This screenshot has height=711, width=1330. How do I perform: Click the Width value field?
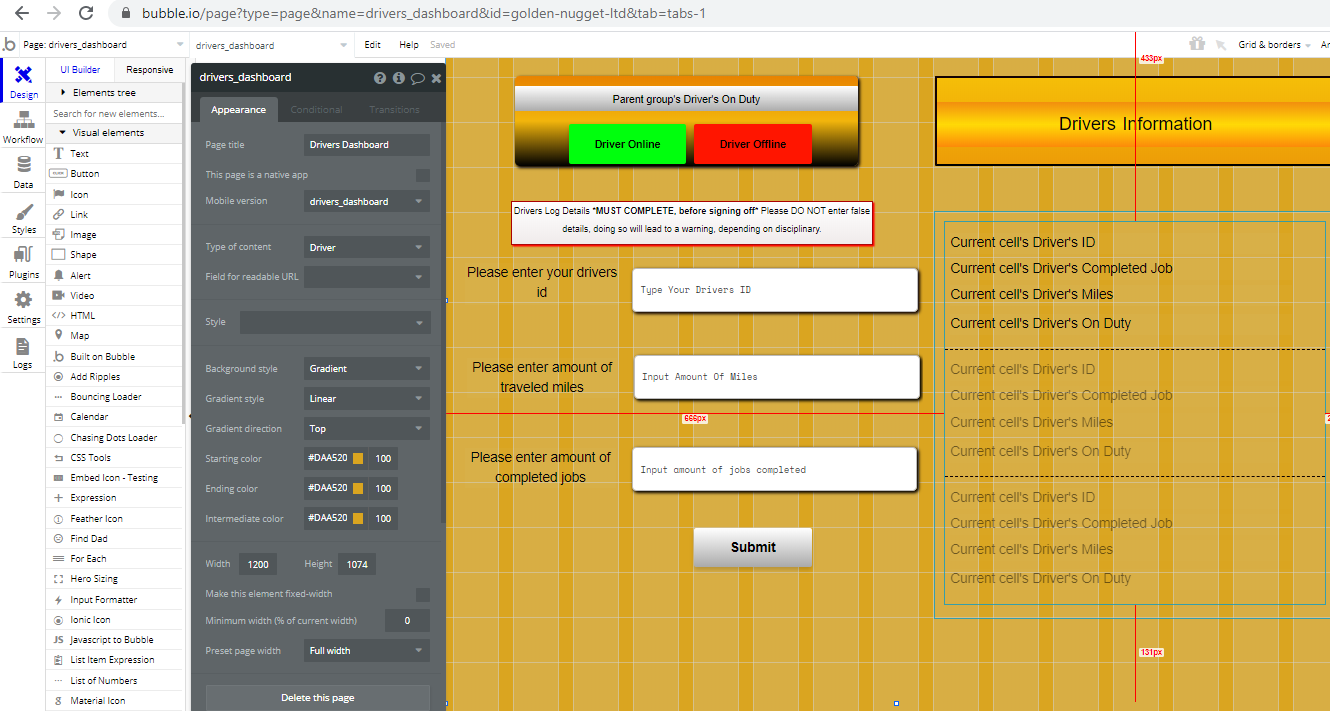(x=257, y=564)
